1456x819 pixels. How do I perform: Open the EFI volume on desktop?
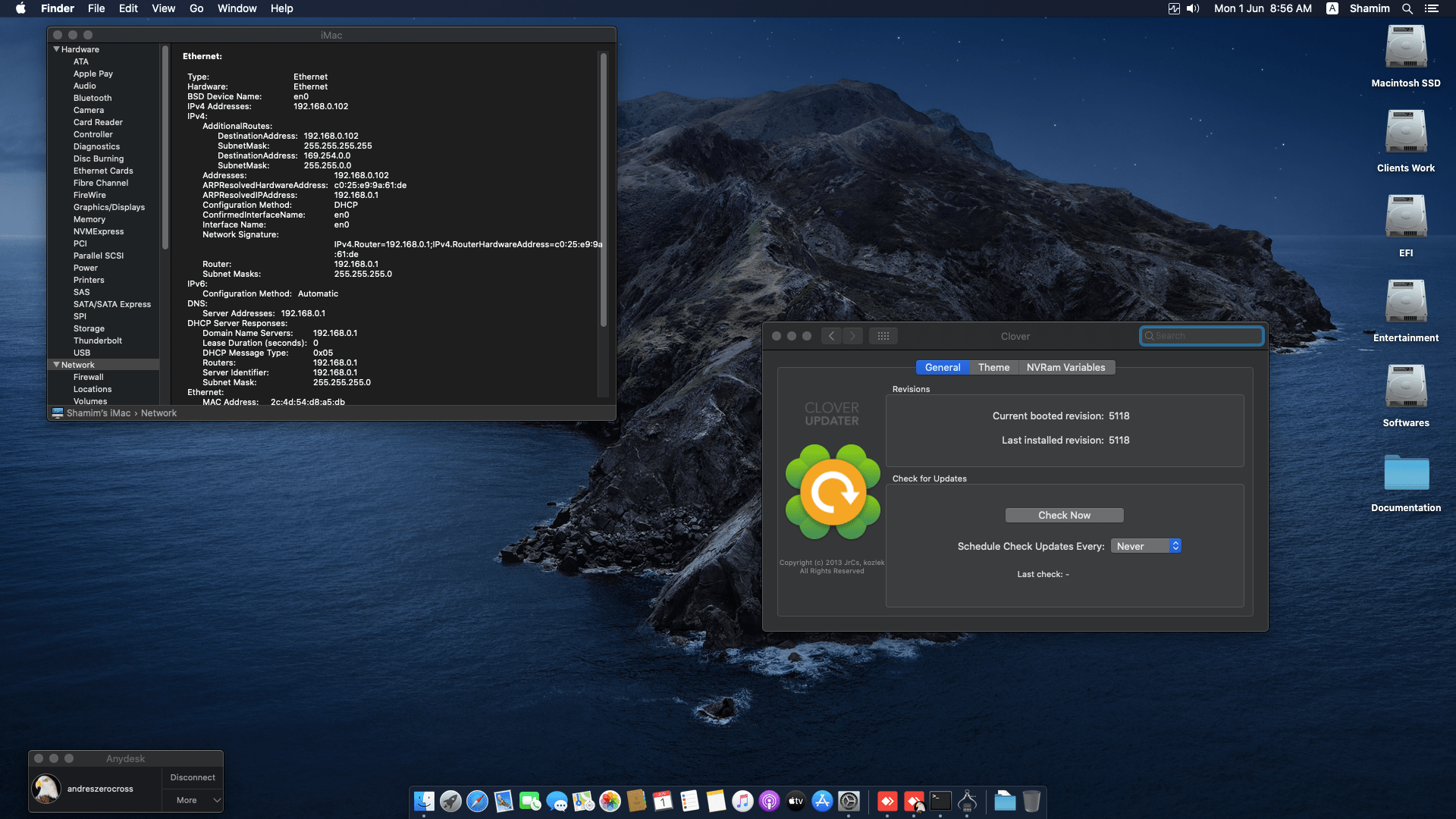(x=1406, y=227)
